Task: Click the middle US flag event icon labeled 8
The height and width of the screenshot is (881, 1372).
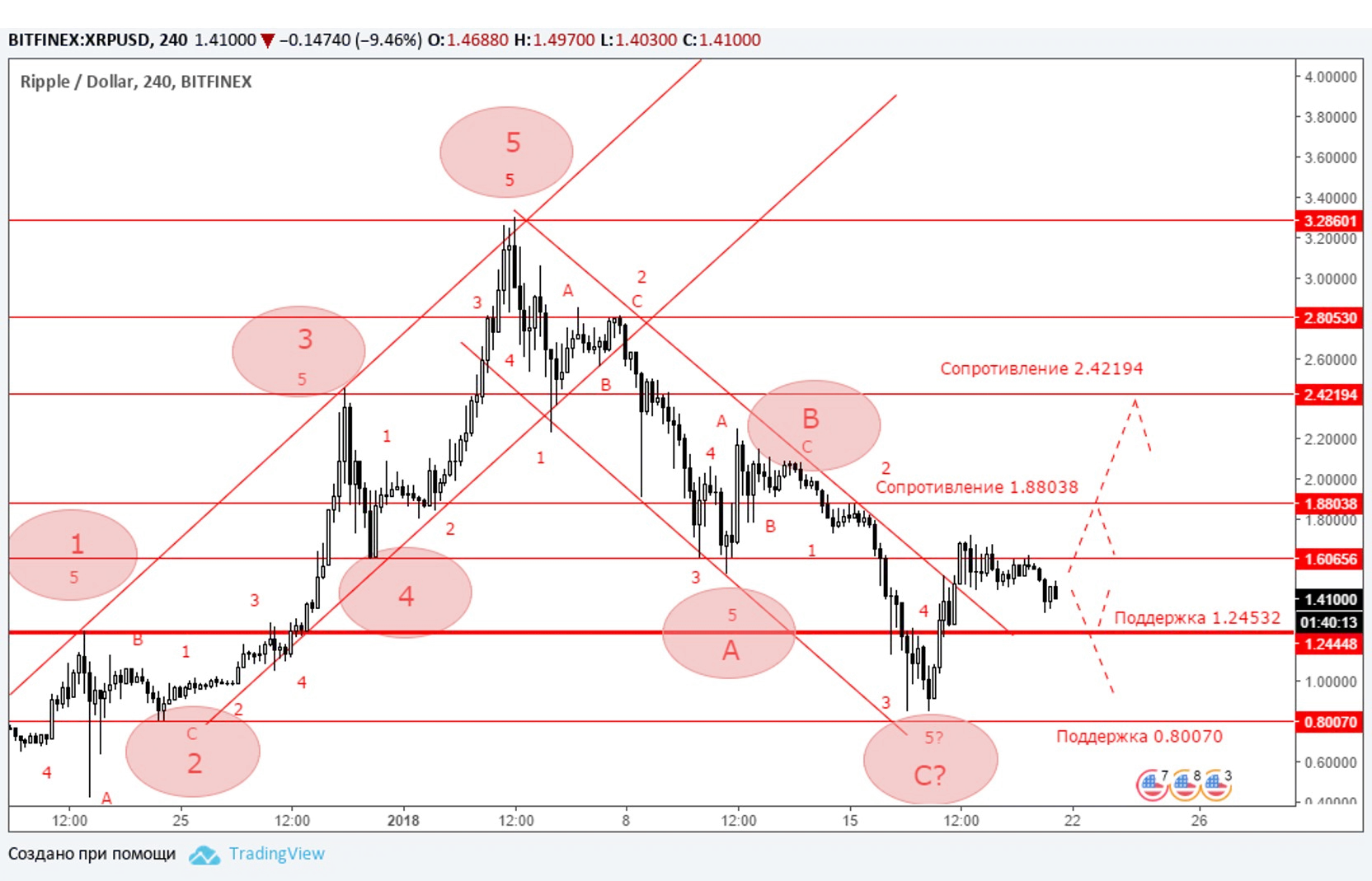Action: coord(1184,785)
